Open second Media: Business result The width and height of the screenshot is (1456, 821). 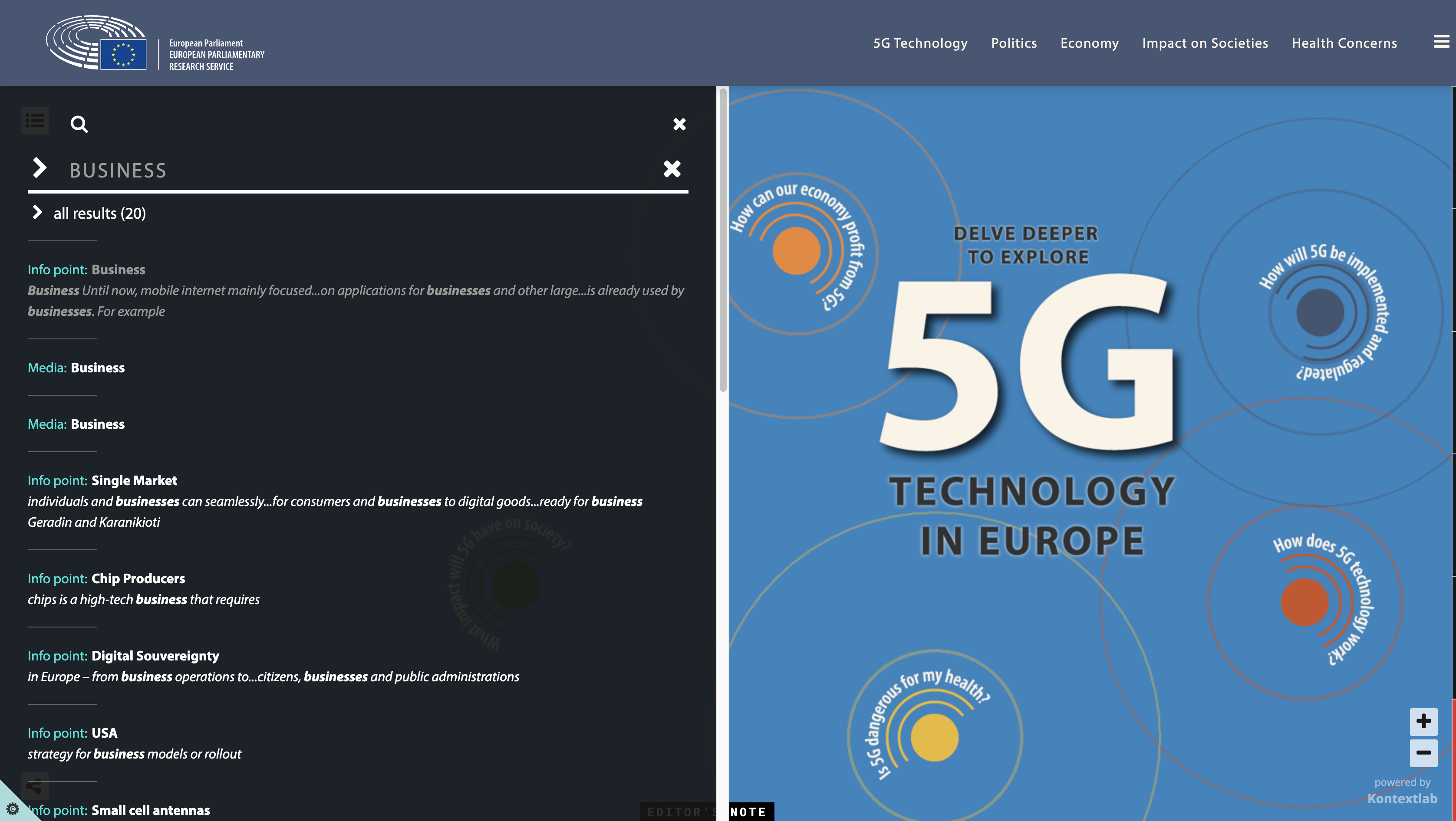tap(76, 424)
